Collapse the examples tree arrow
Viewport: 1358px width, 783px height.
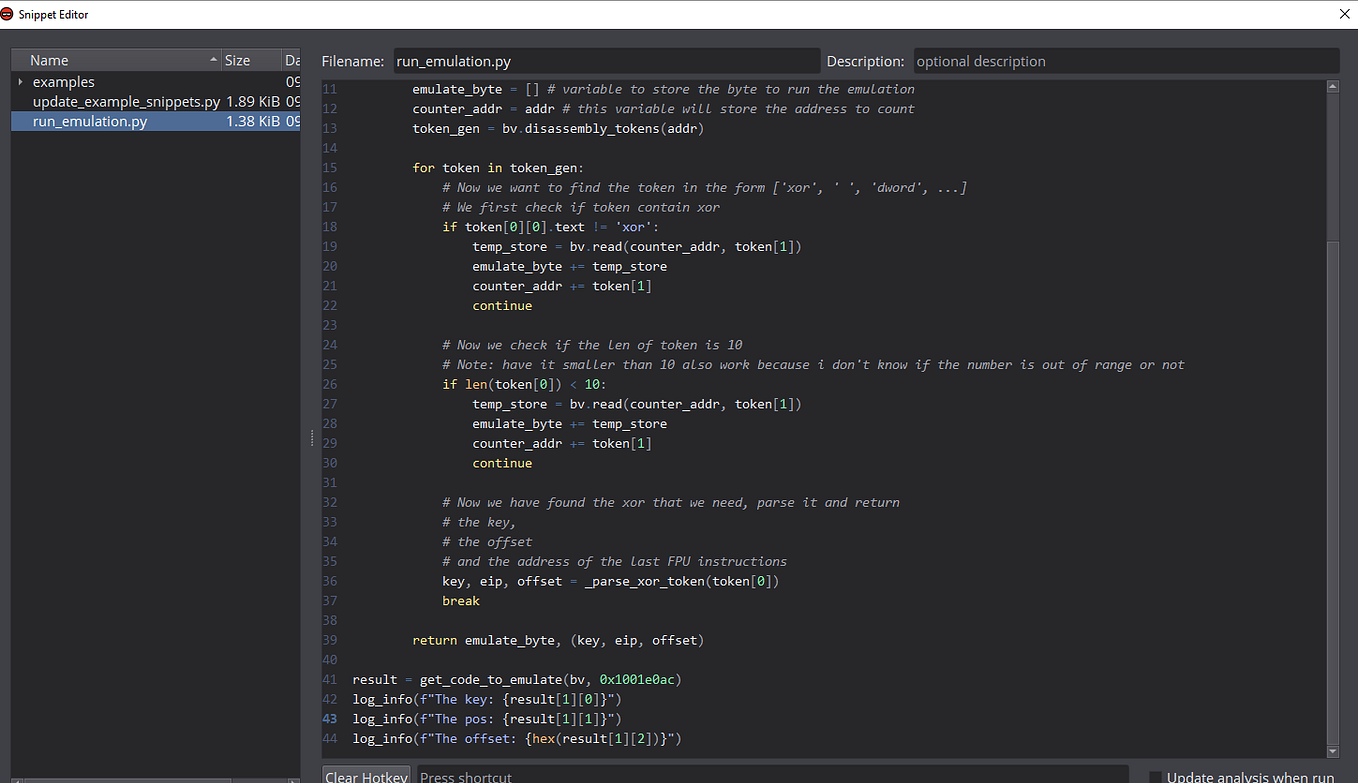(x=18, y=82)
